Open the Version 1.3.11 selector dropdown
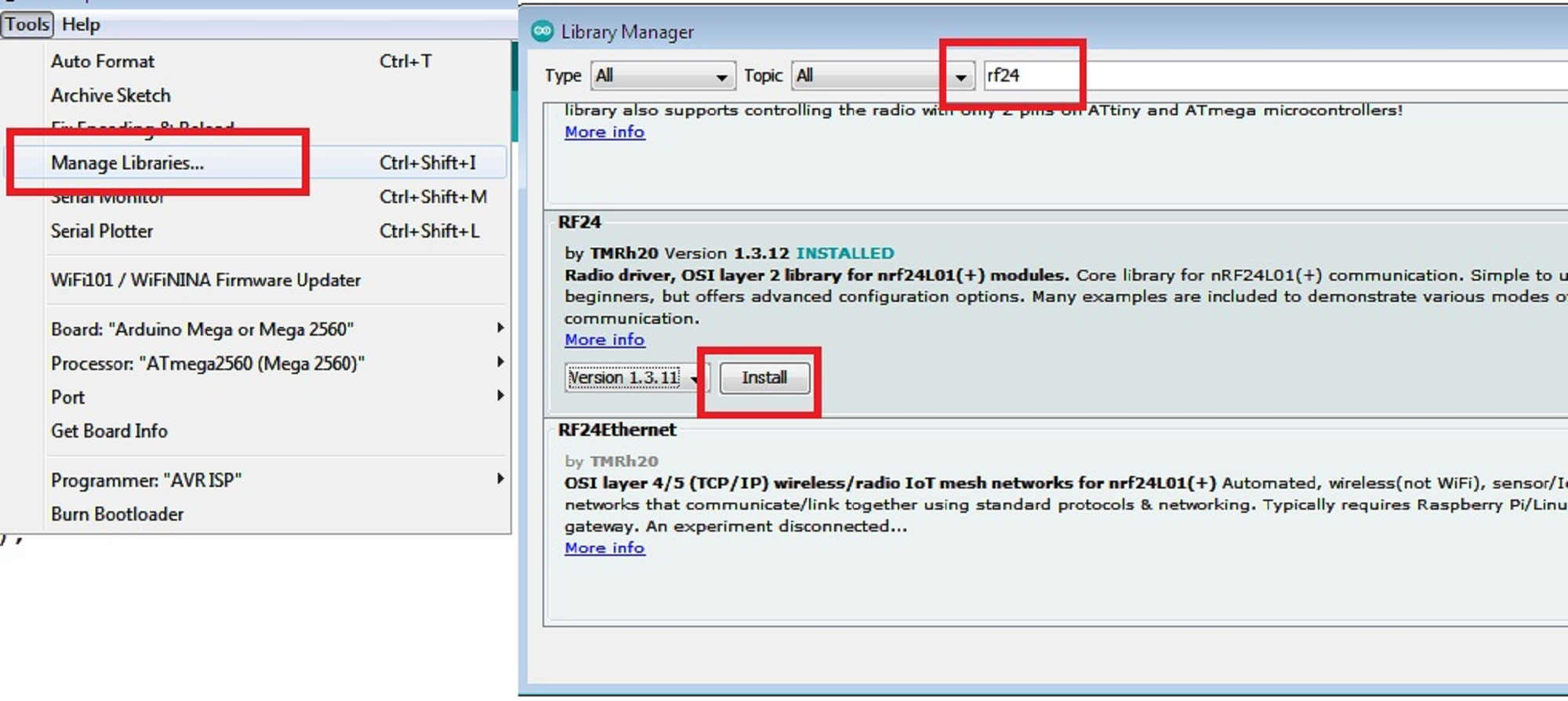Image resolution: width=1568 pixels, height=701 pixels. pos(637,378)
